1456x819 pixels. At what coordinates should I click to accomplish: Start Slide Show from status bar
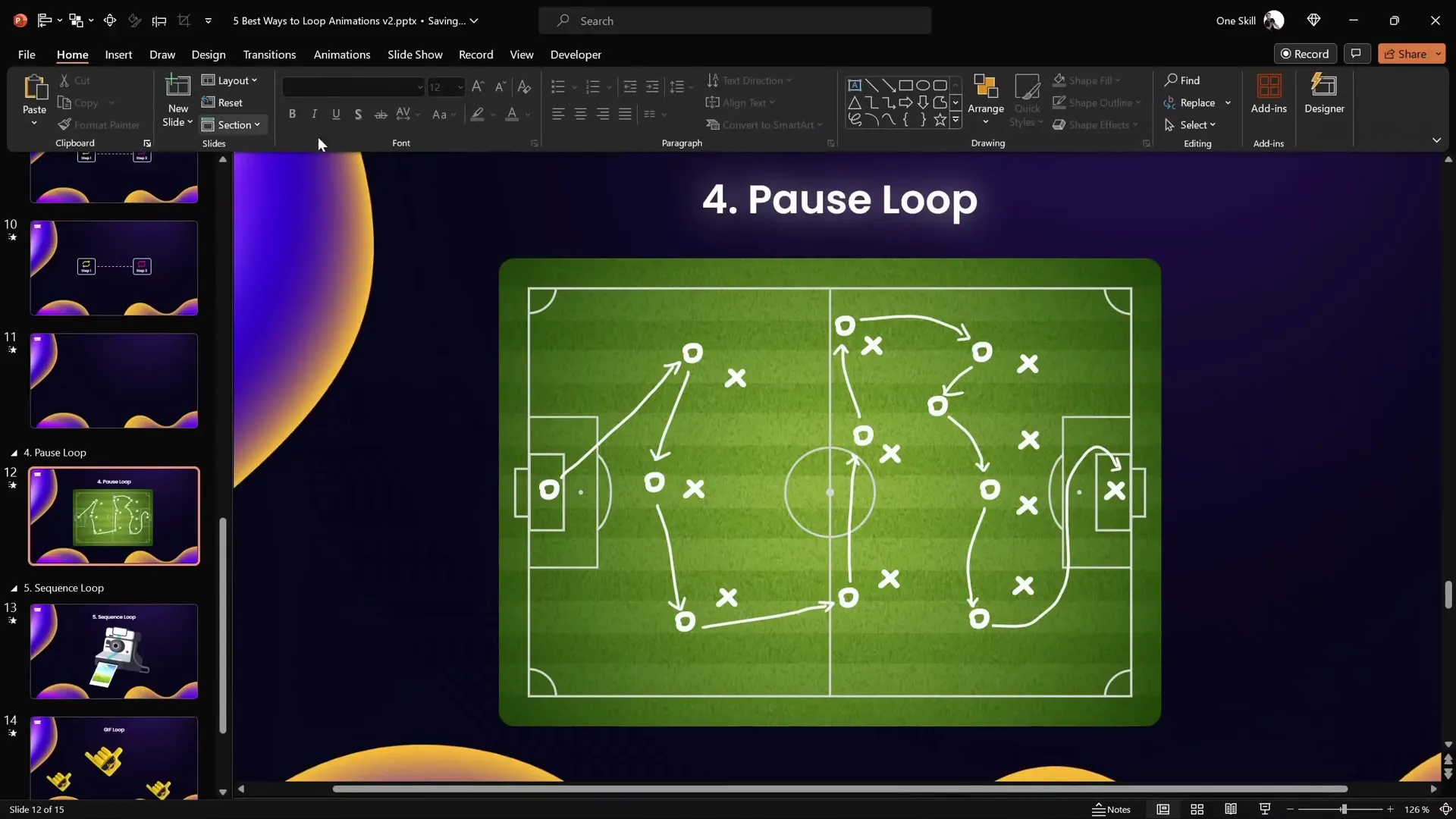click(x=1264, y=809)
